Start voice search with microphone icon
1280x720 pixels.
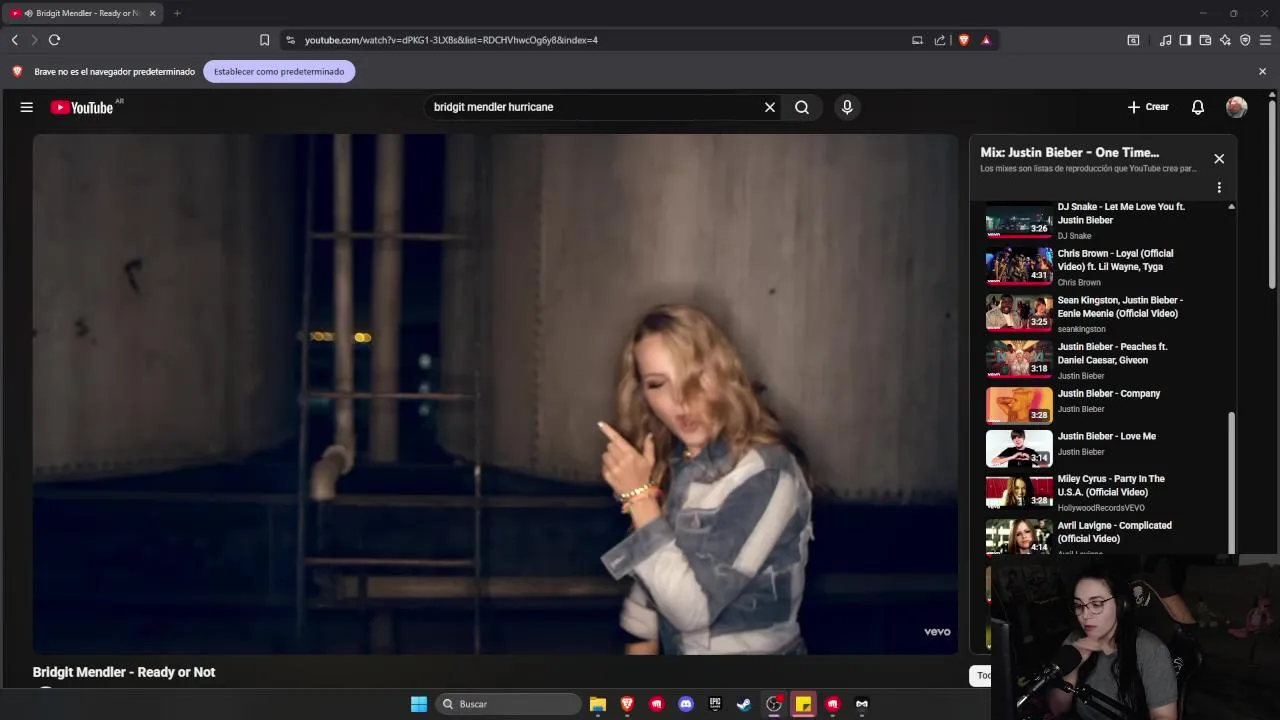[x=847, y=107]
